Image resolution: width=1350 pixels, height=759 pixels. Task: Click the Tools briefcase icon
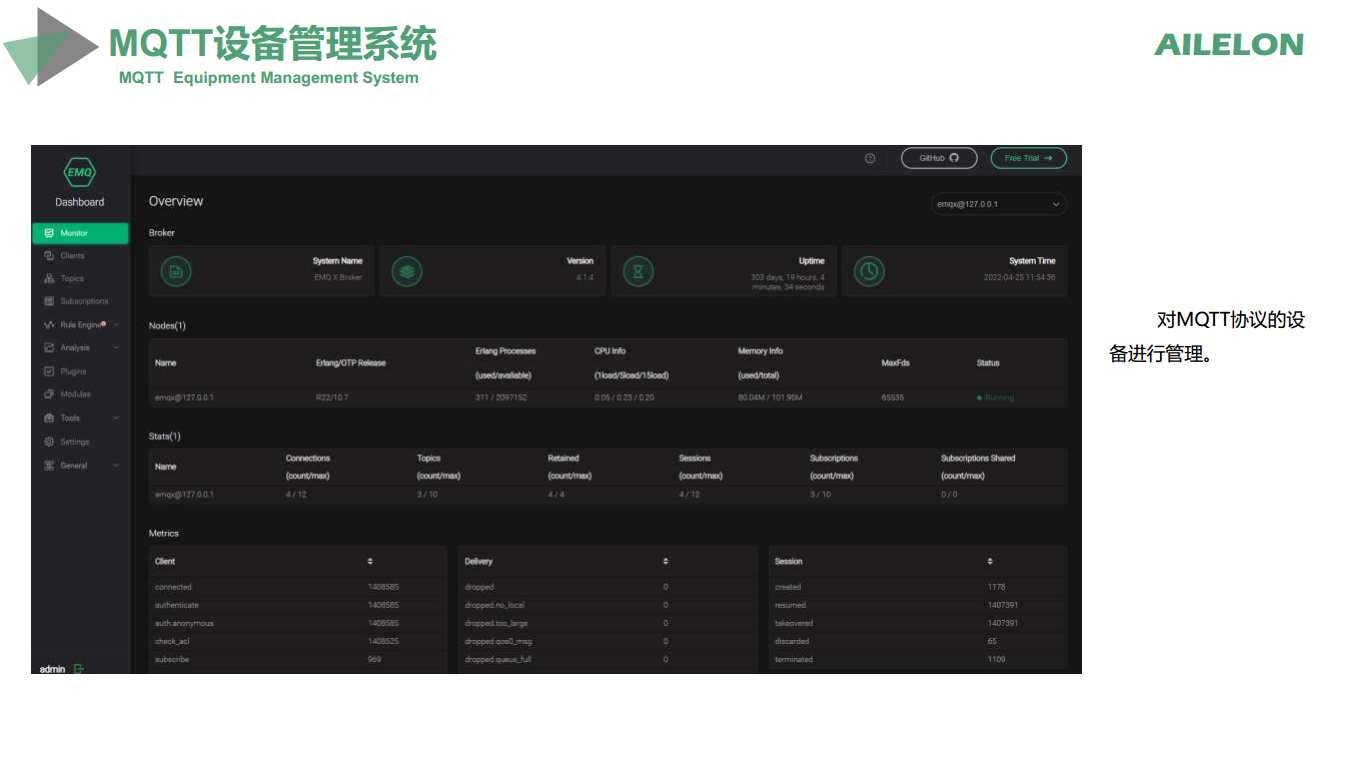pyautogui.click(x=49, y=418)
